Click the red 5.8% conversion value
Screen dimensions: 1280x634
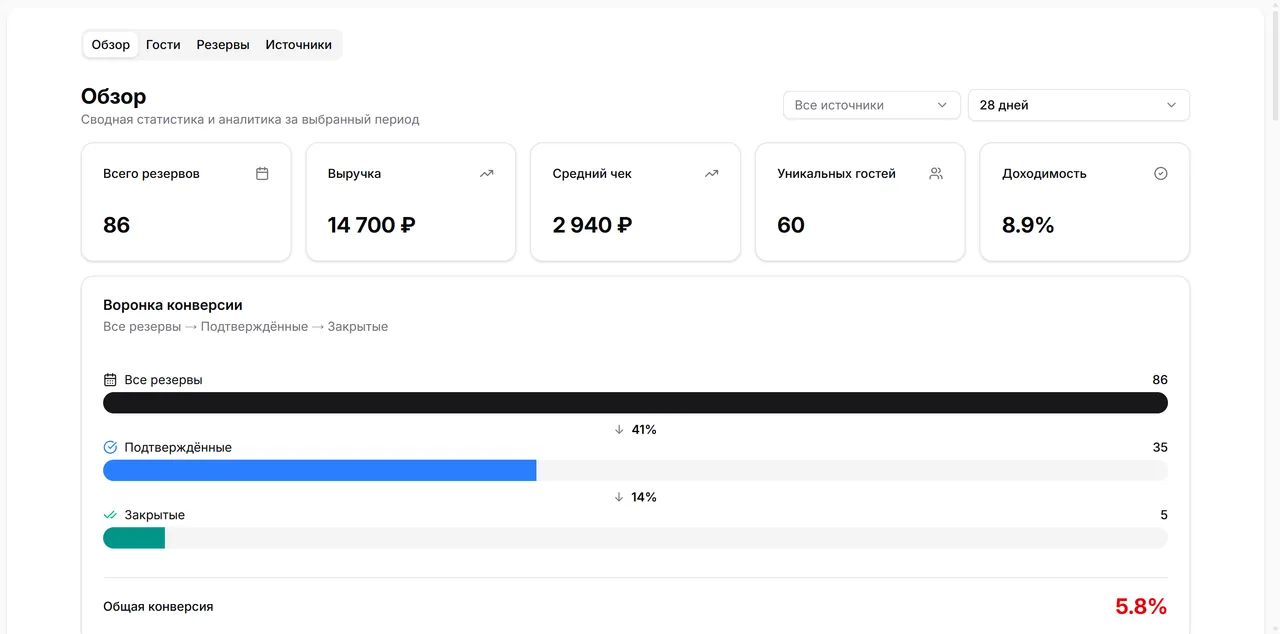tap(1141, 606)
